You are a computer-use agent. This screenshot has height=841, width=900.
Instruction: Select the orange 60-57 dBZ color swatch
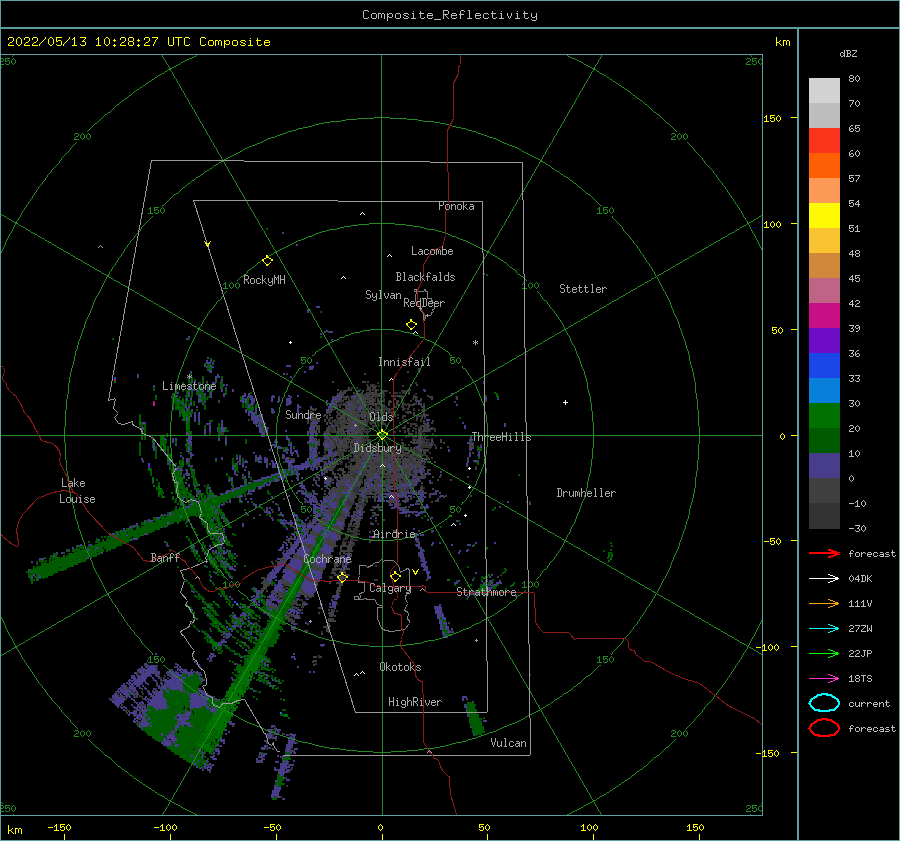824,166
